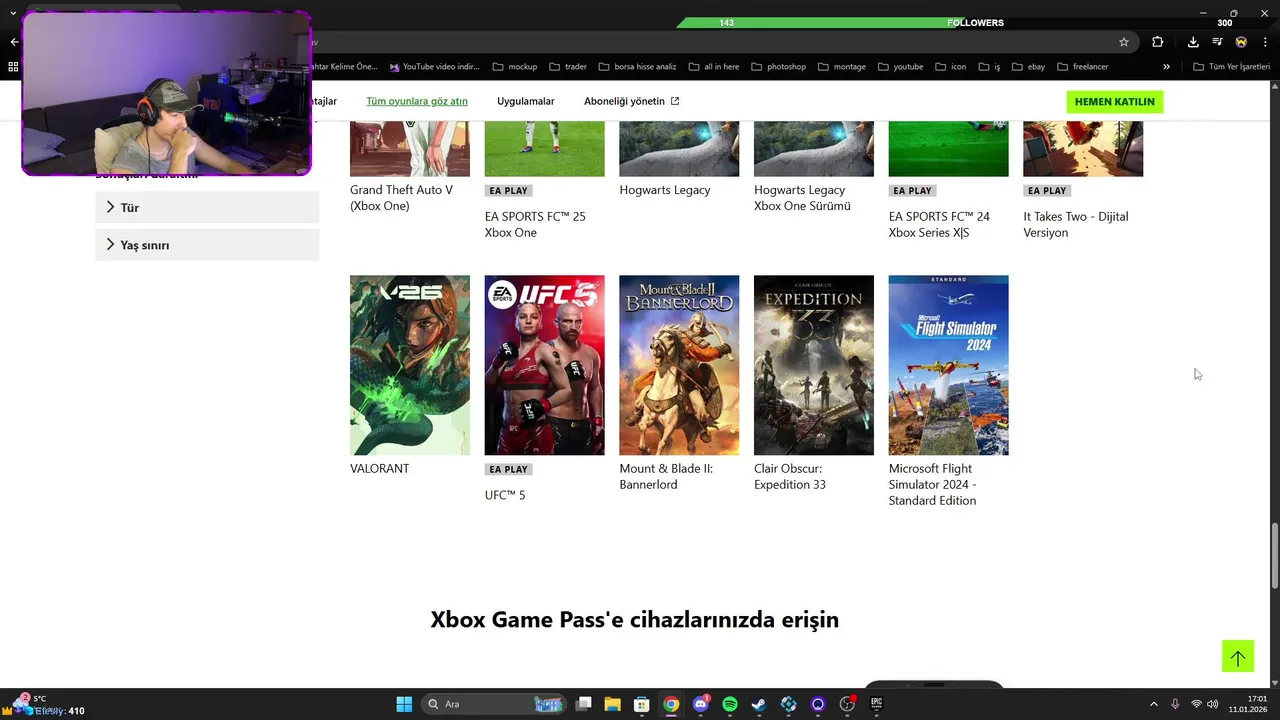The width and height of the screenshot is (1280, 720).
Task: Open the Wi-Fi network tray icon
Action: click(x=1196, y=704)
